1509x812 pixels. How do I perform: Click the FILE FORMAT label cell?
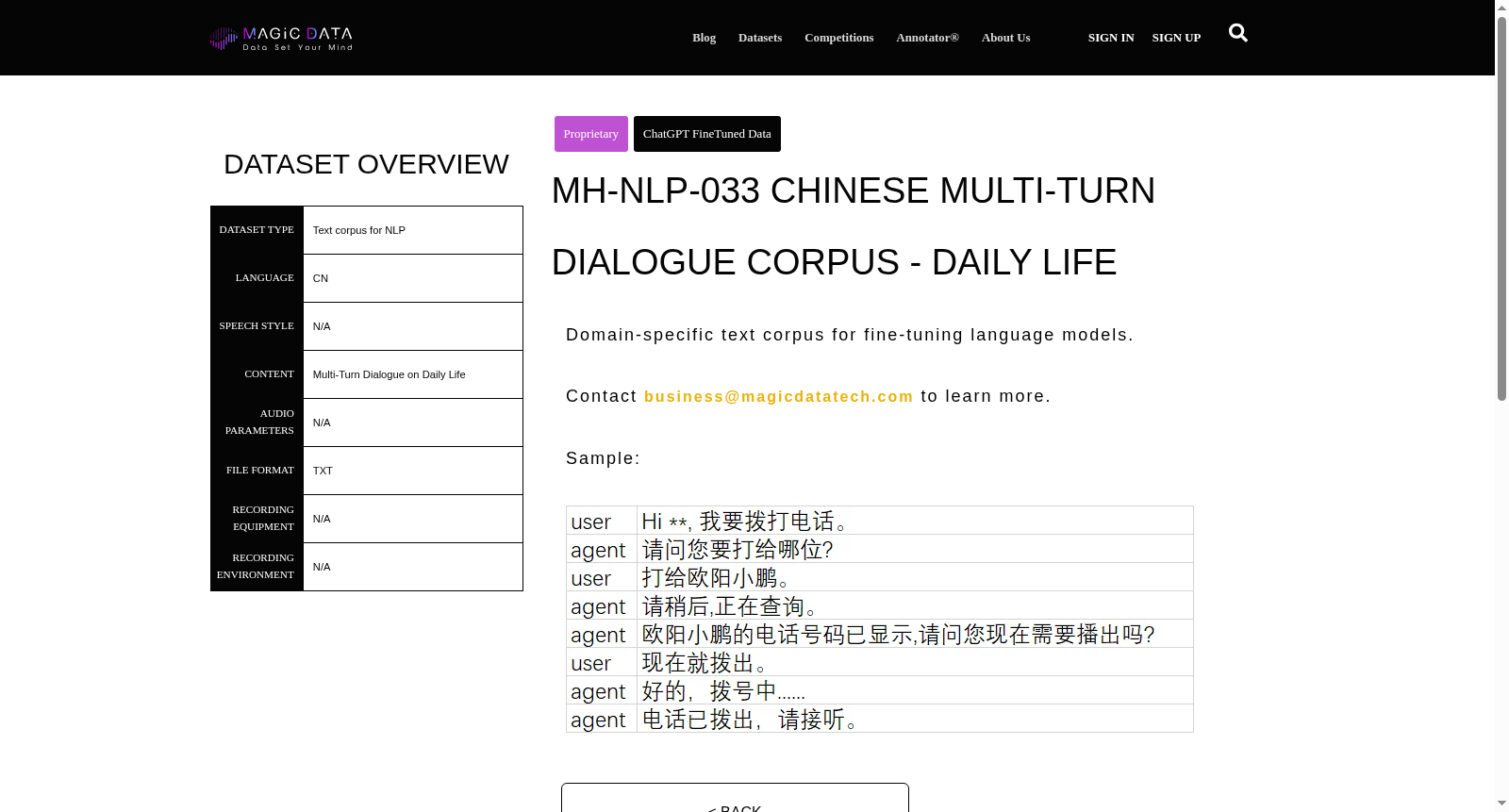point(257,471)
